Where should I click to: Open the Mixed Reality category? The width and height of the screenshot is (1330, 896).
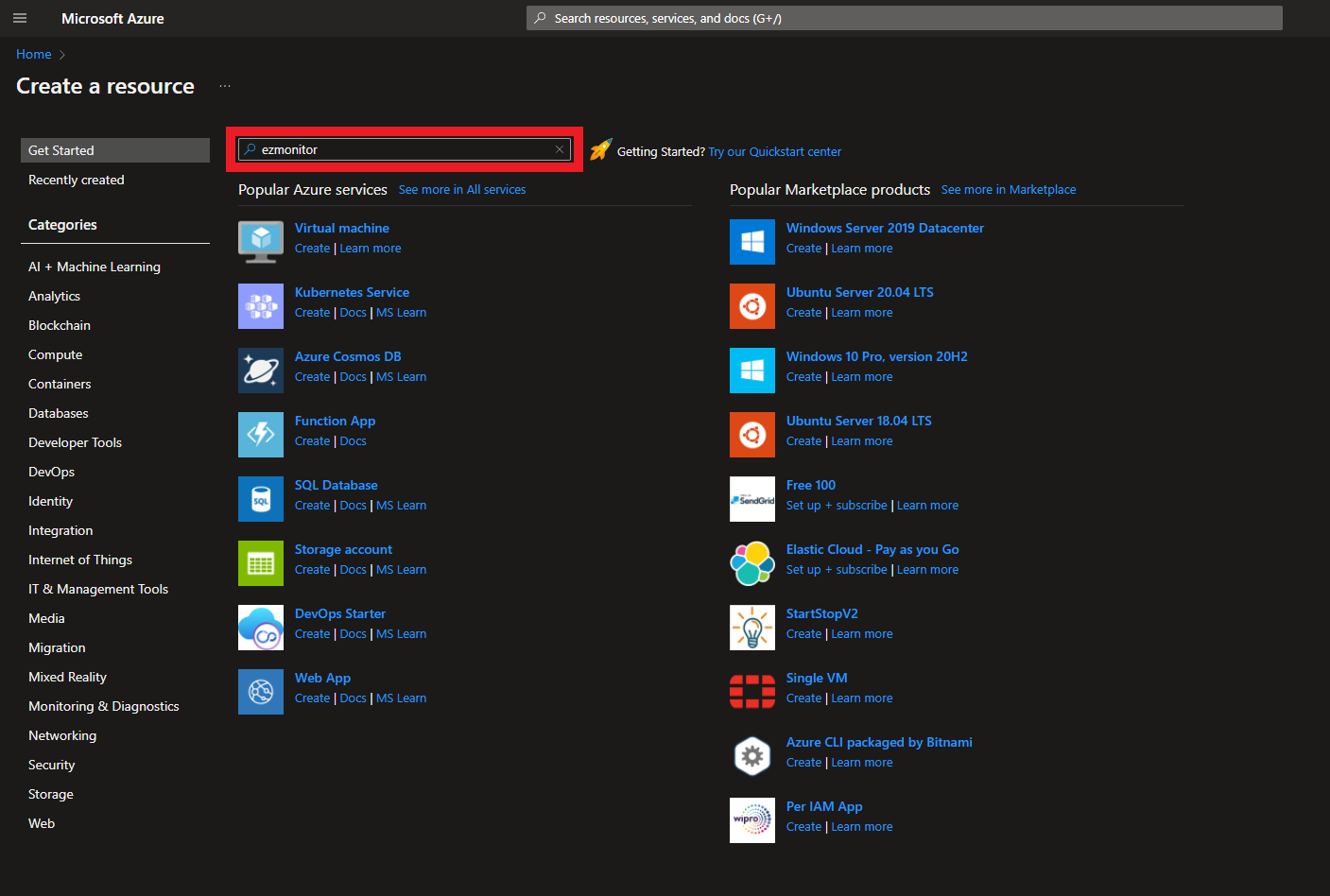pyautogui.click(x=67, y=677)
